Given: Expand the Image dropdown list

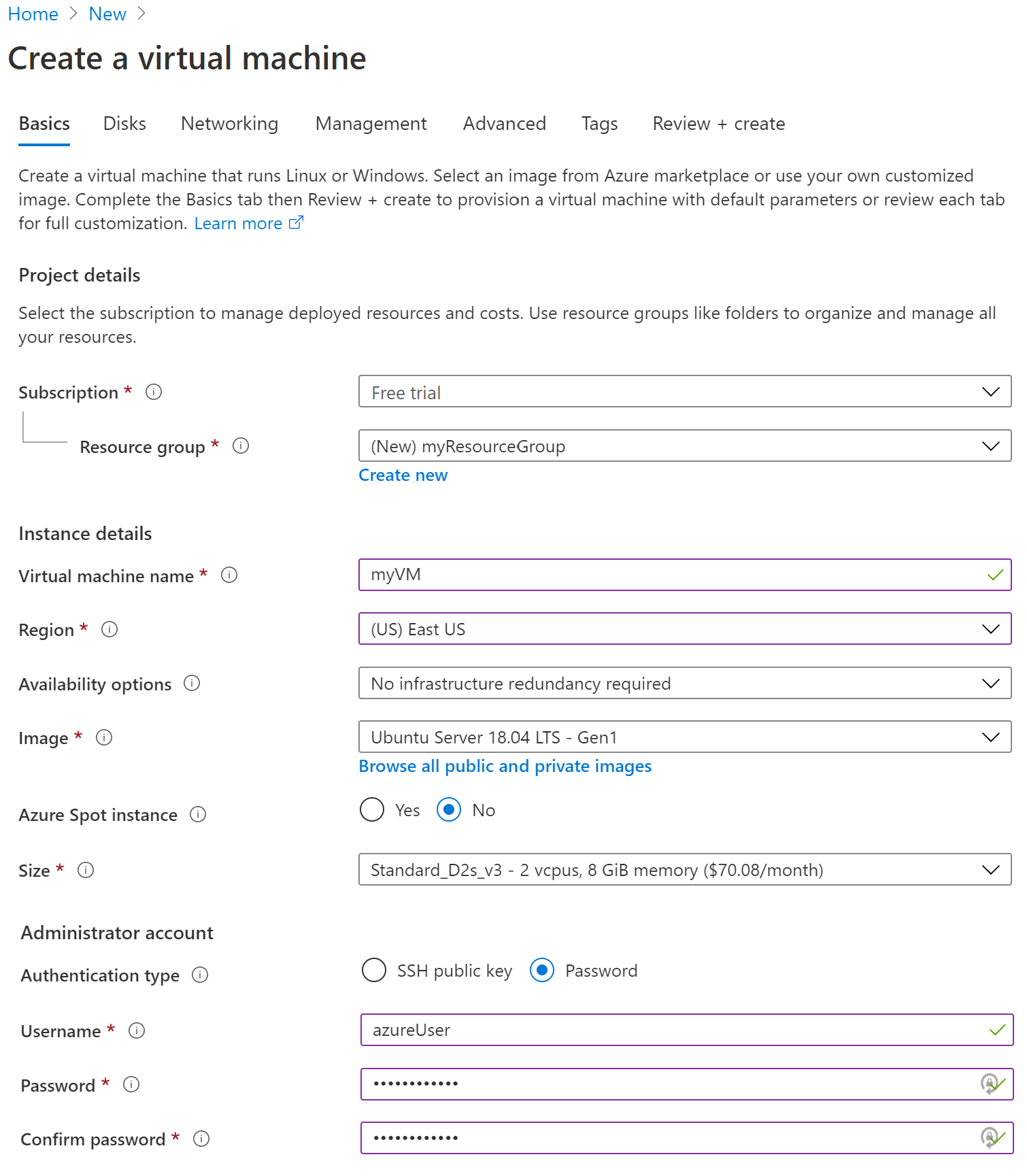Looking at the screenshot, I should pyautogui.click(x=684, y=737).
